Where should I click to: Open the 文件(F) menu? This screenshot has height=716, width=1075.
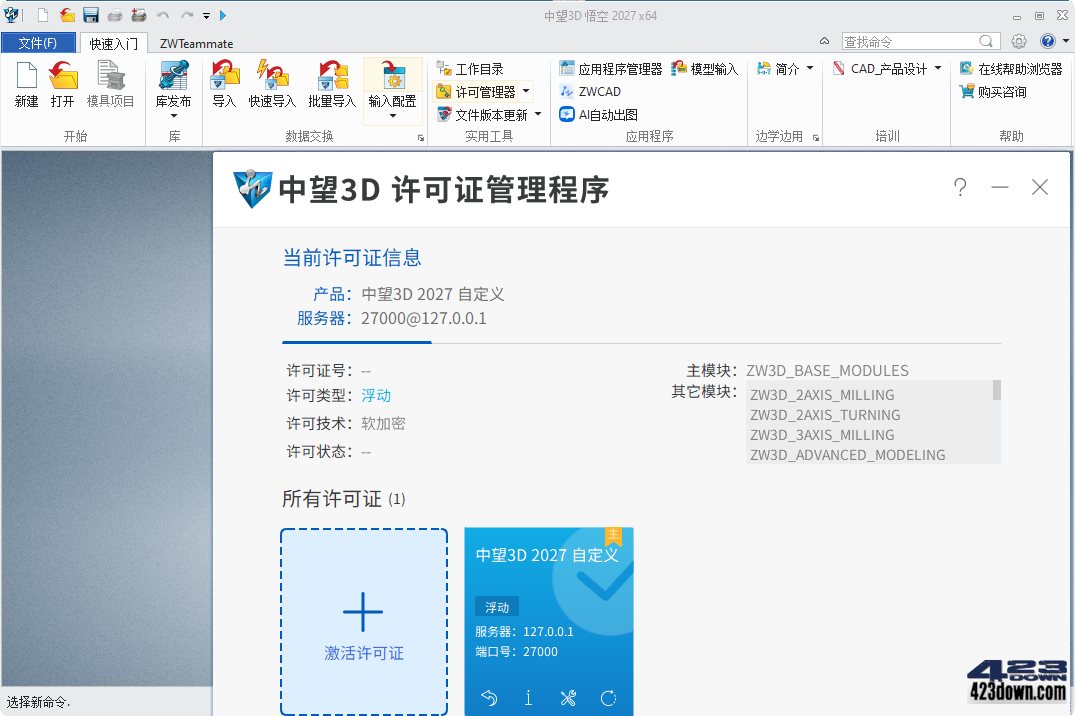tap(38, 43)
